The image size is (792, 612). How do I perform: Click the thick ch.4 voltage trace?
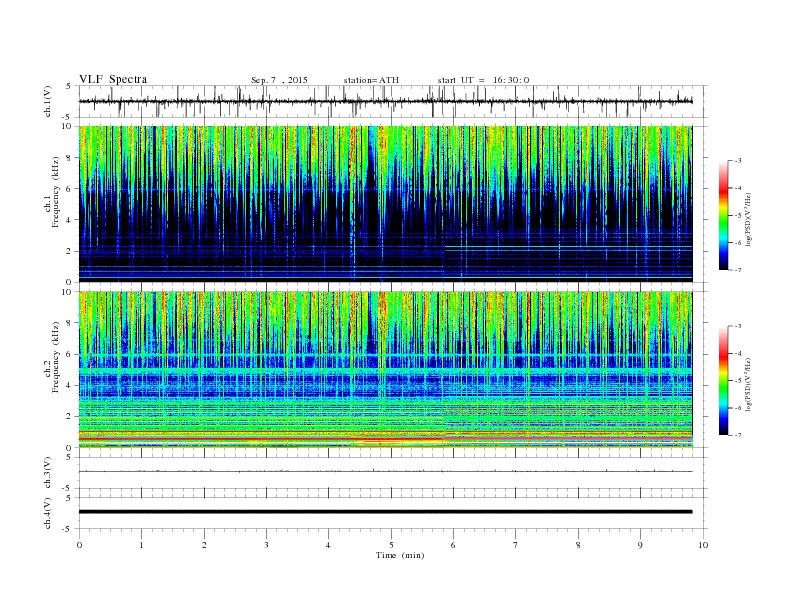pos(385,512)
